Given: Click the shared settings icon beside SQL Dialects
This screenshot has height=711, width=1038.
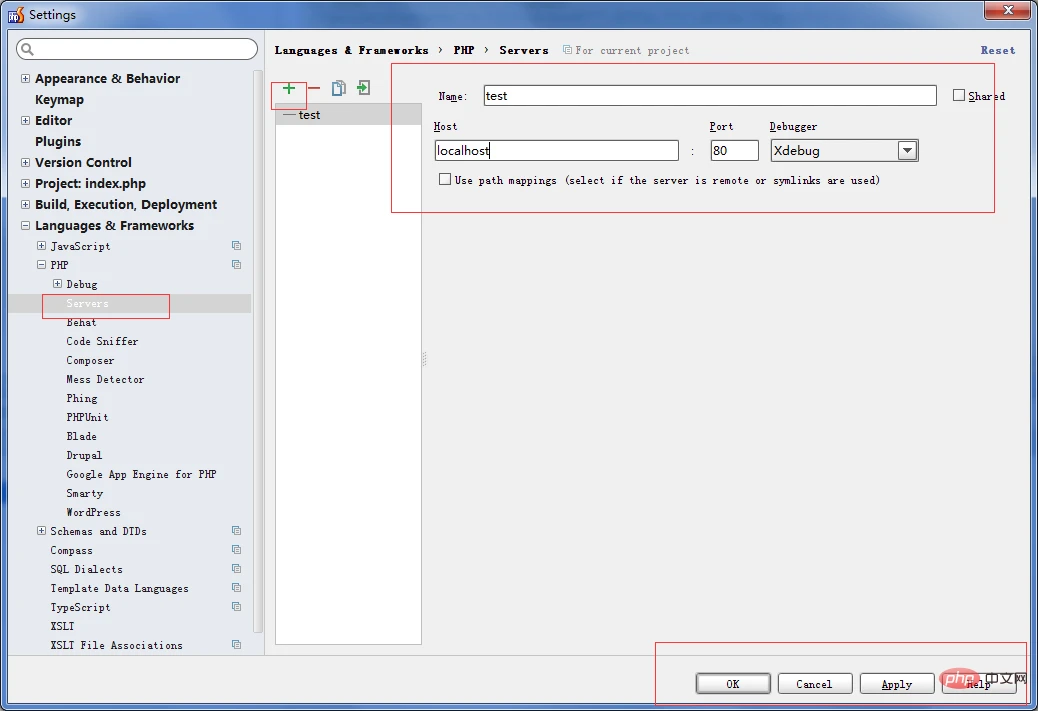Looking at the screenshot, I should pyautogui.click(x=236, y=569).
